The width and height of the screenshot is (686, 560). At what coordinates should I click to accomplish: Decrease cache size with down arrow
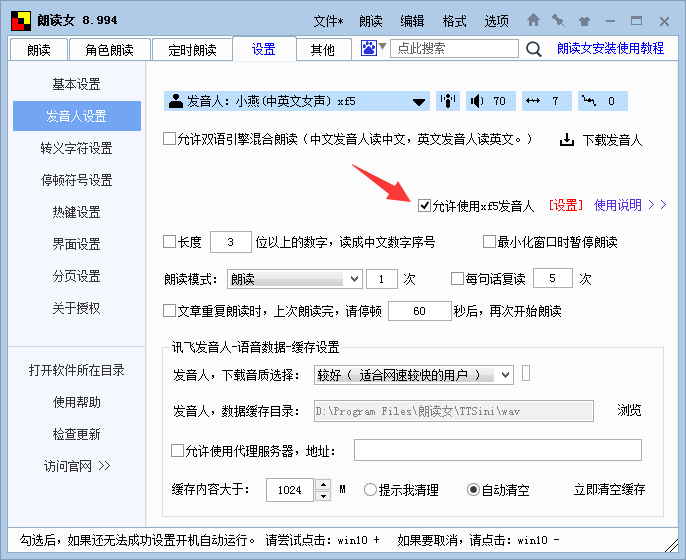323,496
